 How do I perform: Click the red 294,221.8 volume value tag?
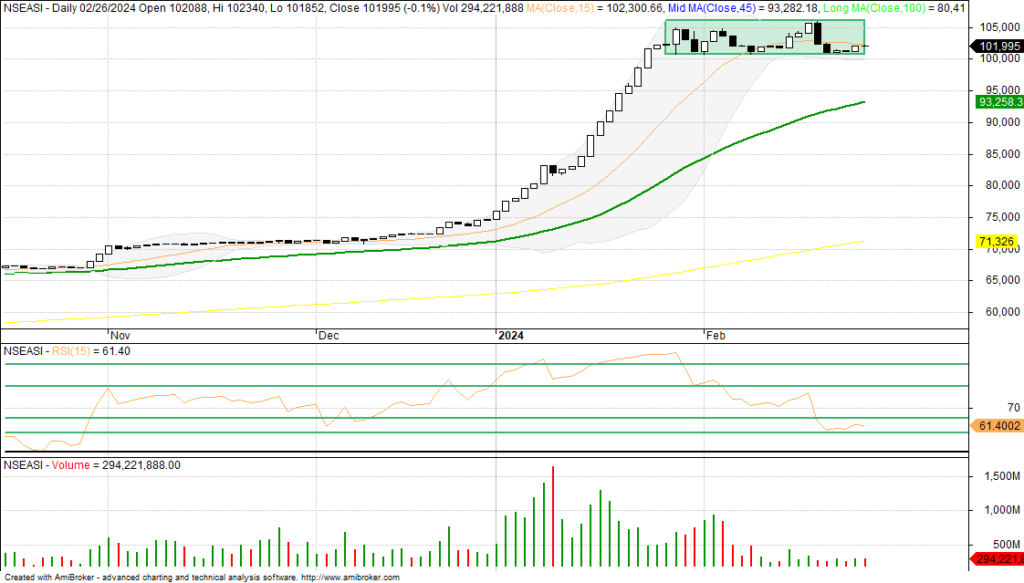[997, 559]
